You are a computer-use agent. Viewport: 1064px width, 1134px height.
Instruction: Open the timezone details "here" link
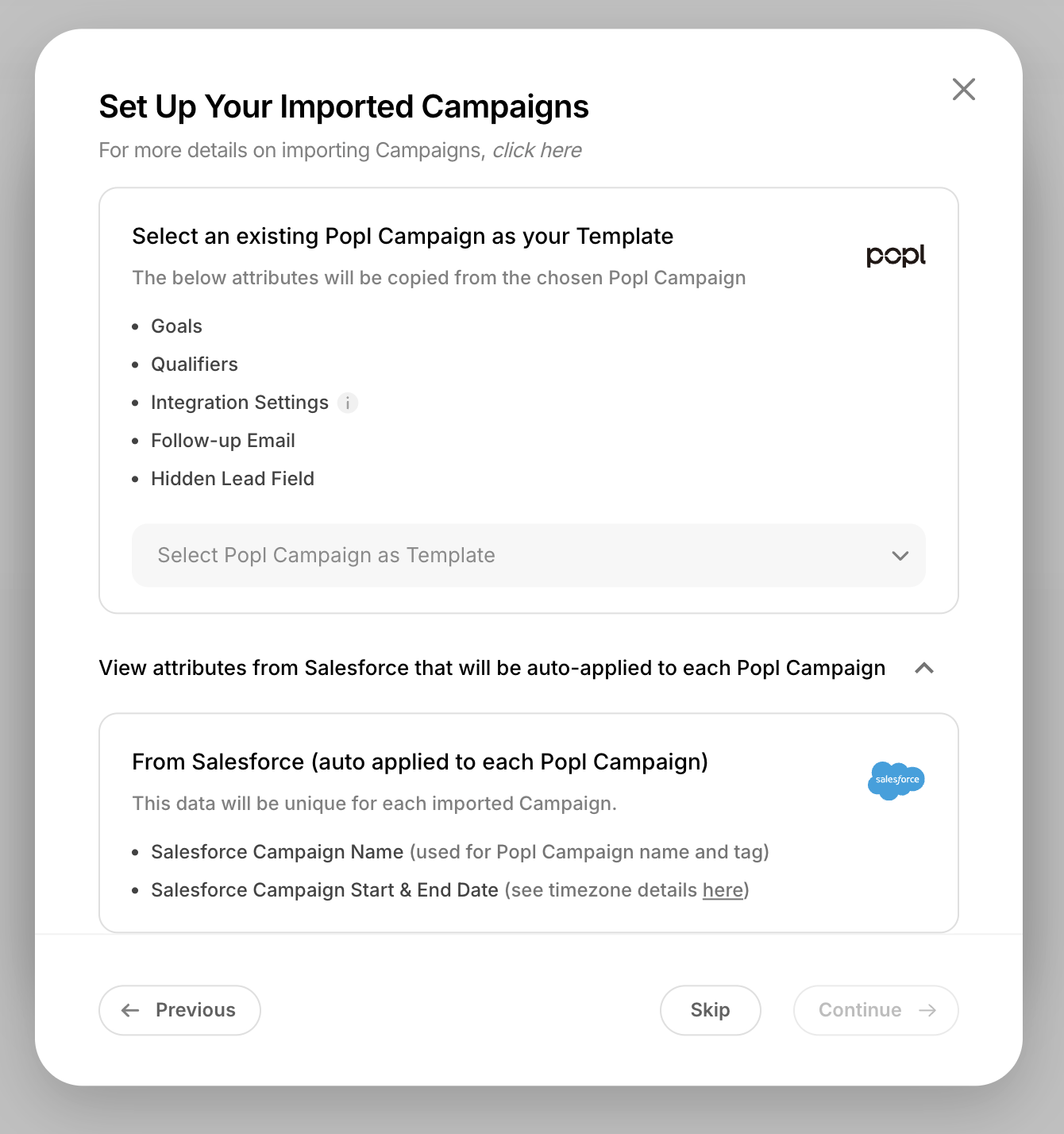[723, 890]
